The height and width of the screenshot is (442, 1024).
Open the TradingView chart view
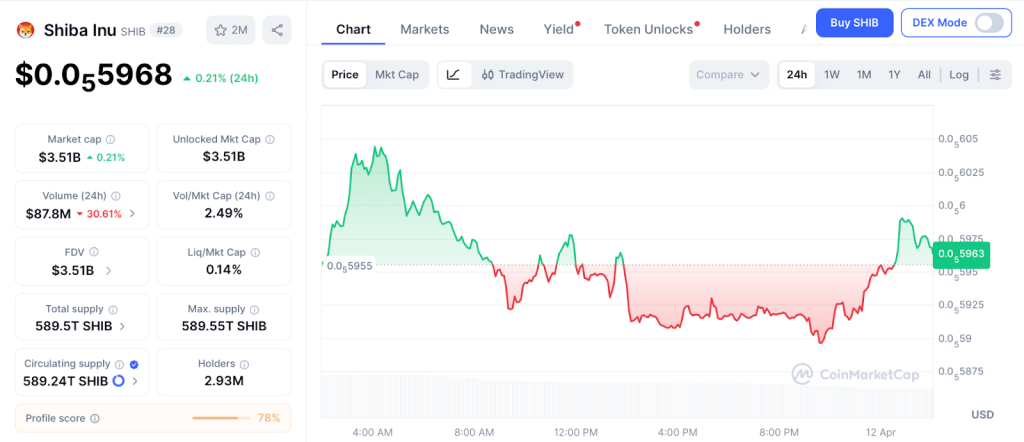(522, 75)
